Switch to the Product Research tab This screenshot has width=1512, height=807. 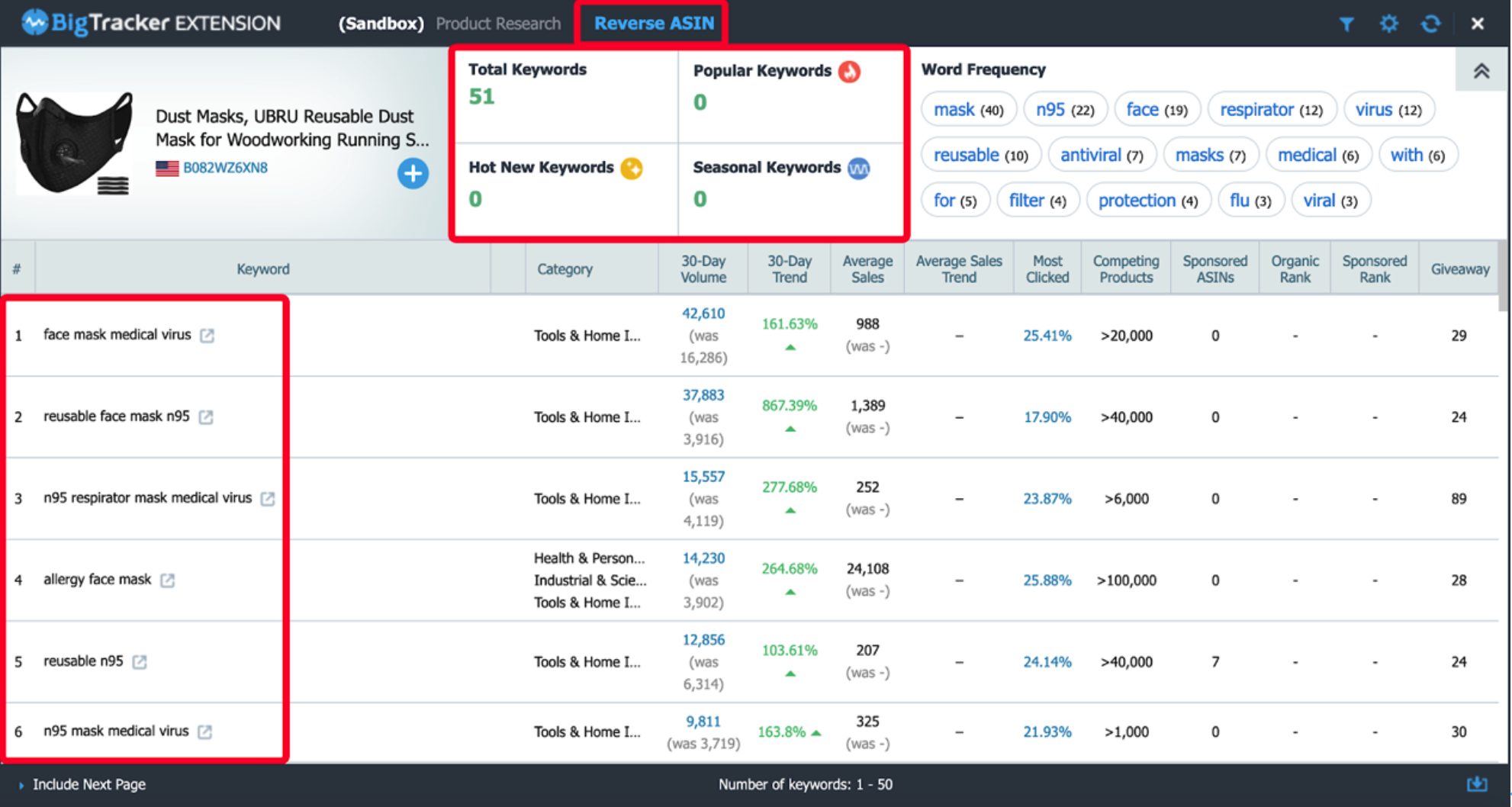[x=498, y=24]
